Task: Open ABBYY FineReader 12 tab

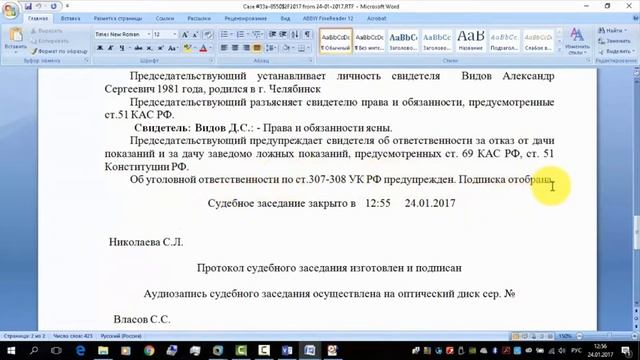Action: (x=328, y=18)
